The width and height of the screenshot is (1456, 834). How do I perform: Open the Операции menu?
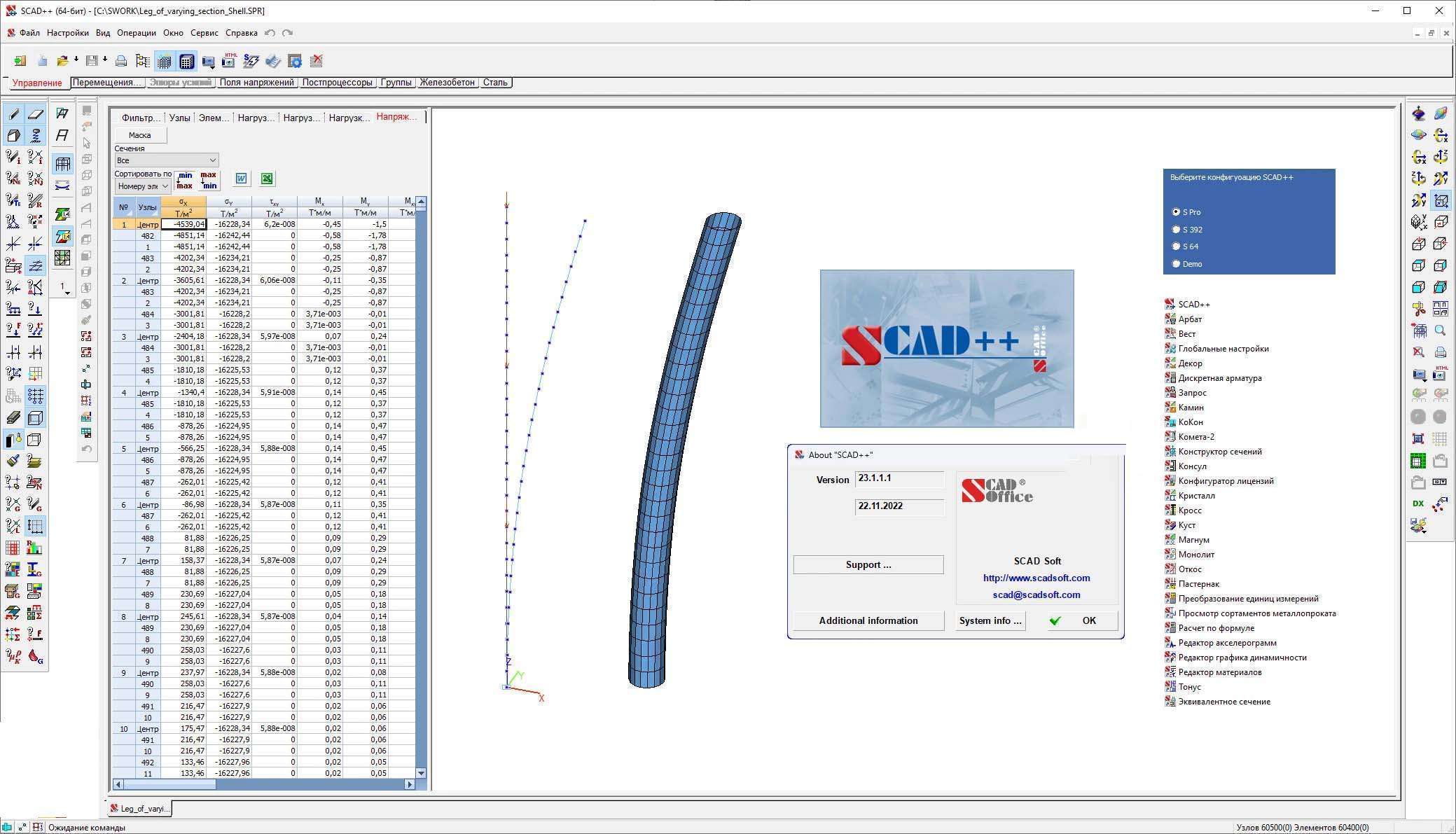[136, 32]
